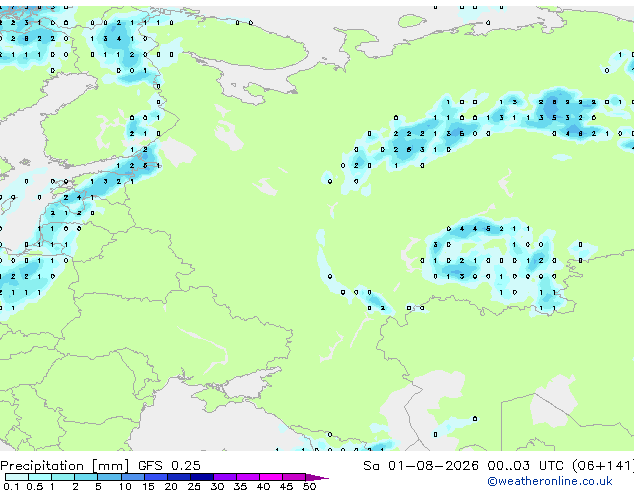This screenshot has width=634, height=490.
Task: Click the above-50 mm legend arrow tip
Action: 317,477
